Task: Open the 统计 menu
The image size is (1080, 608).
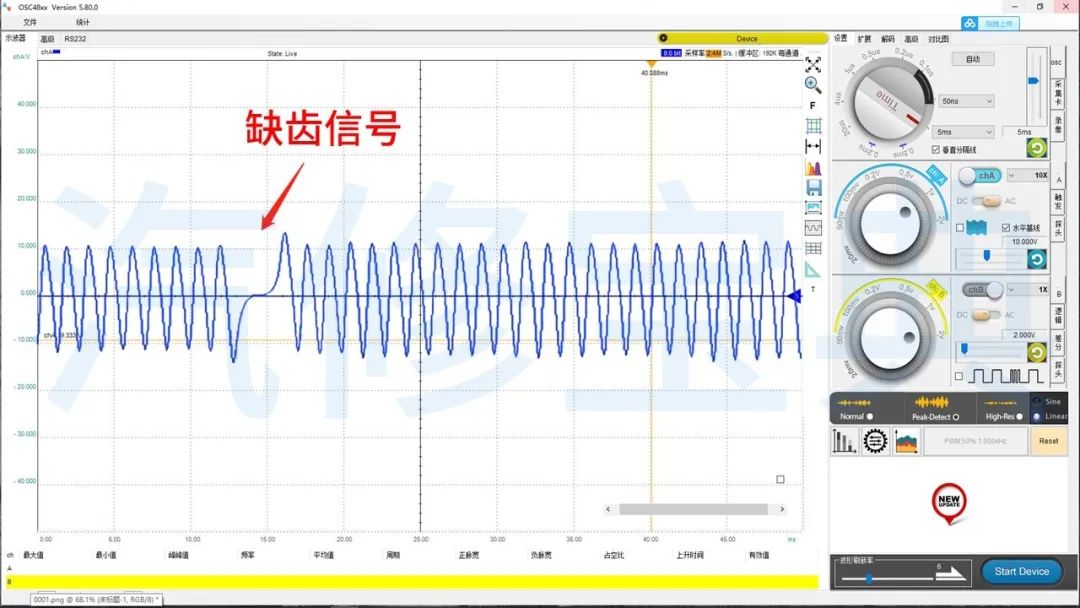Action: (83, 22)
